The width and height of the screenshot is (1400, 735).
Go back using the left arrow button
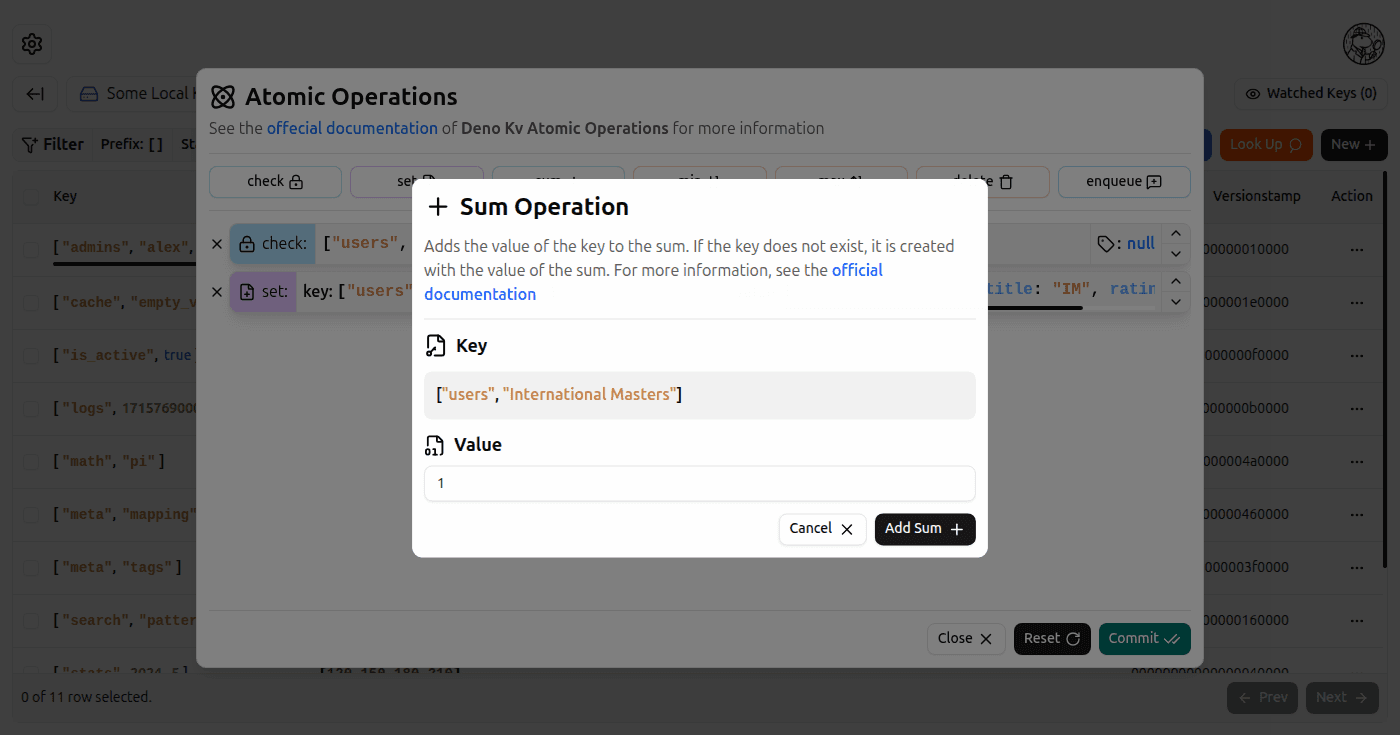pyautogui.click(x=35, y=94)
